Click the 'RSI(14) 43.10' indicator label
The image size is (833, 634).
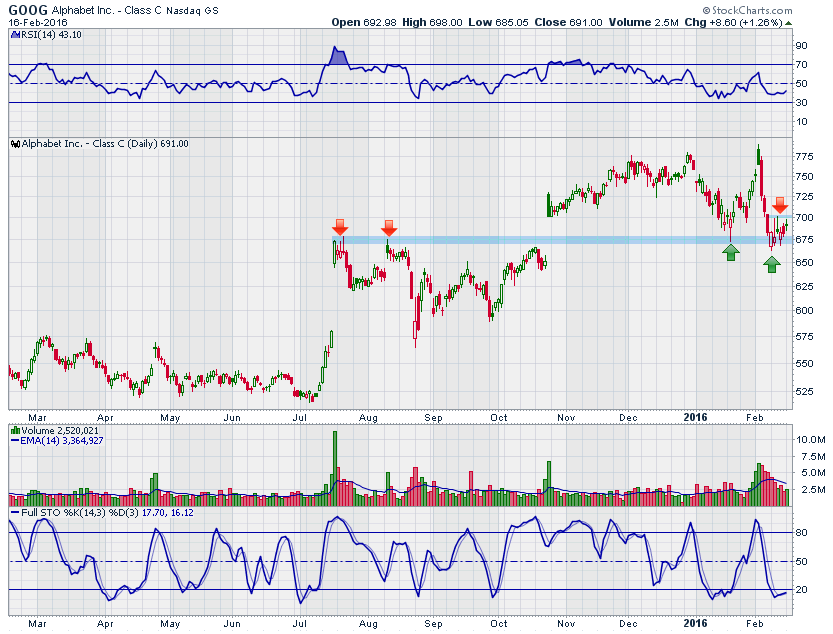point(50,35)
